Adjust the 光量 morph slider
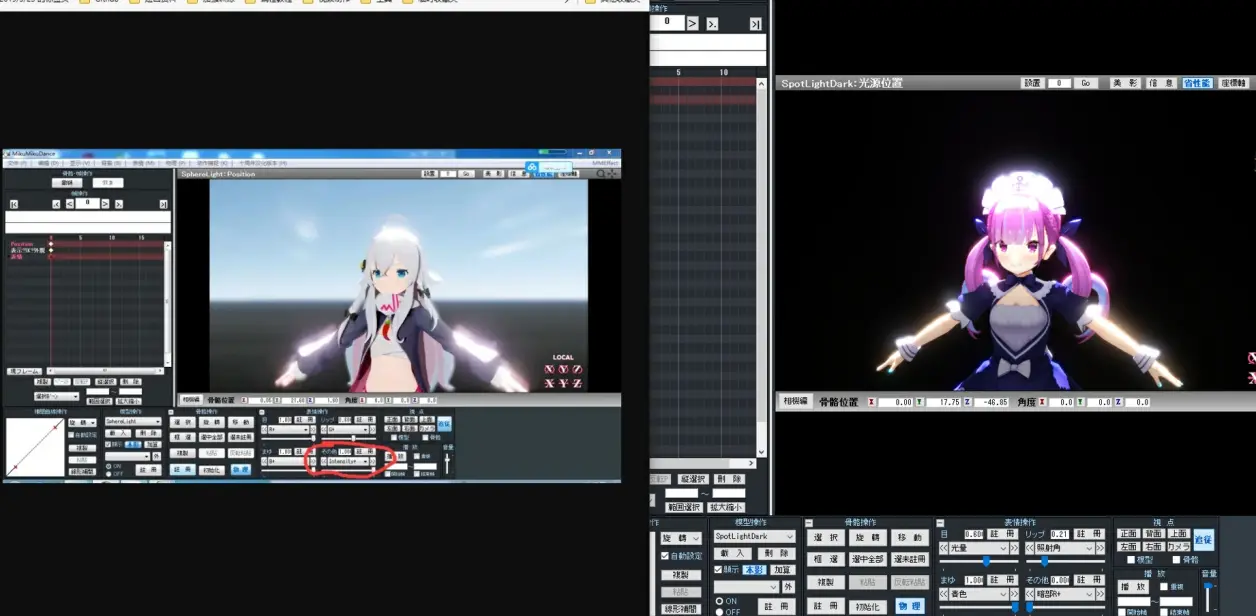The image size is (1256, 616). [x=979, y=561]
